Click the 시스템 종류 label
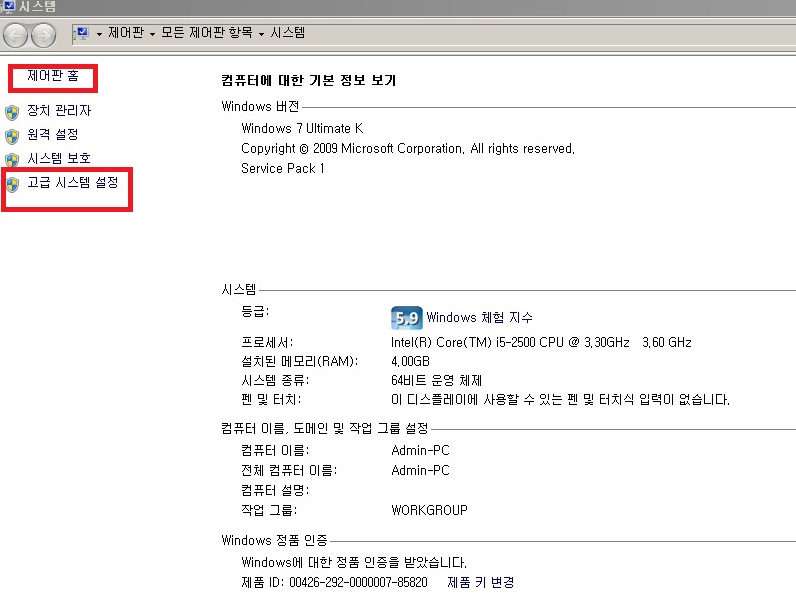 coord(275,381)
